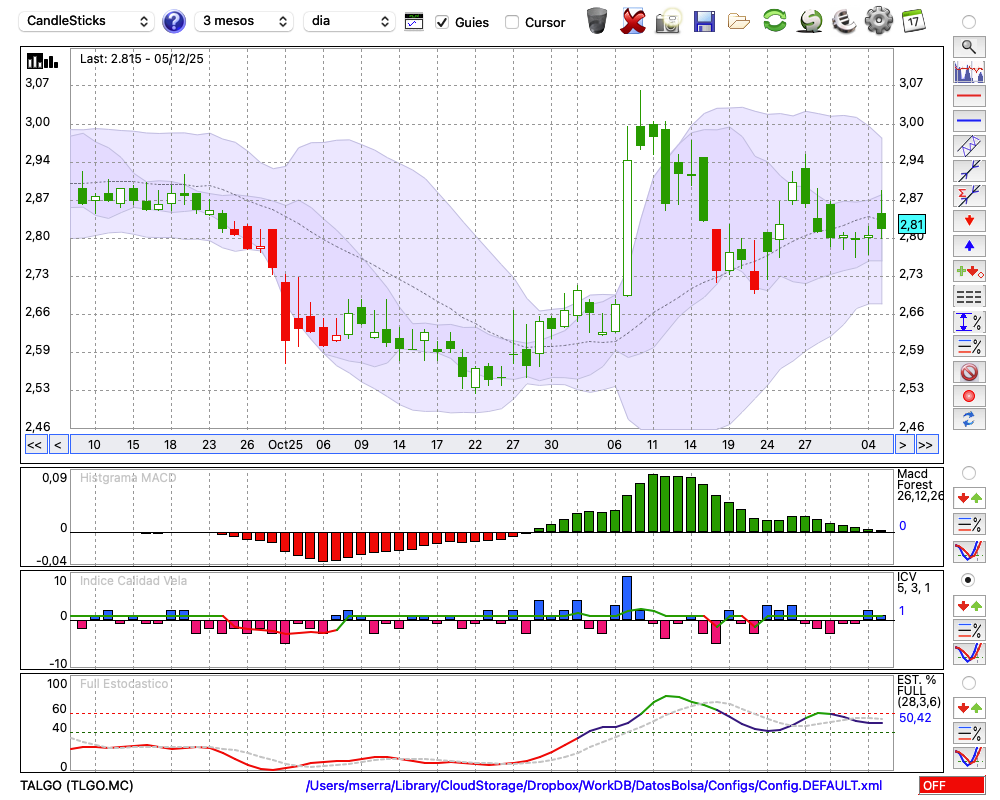The height and width of the screenshot is (800, 1000).
Task: Choose the parallel channel drawing tool
Action: coord(968,146)
